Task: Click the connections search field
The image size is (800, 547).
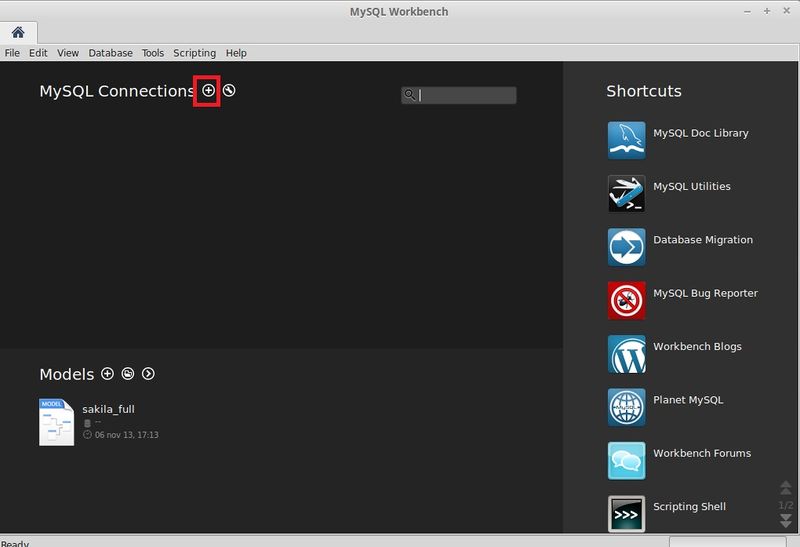Action: [459, 95]
